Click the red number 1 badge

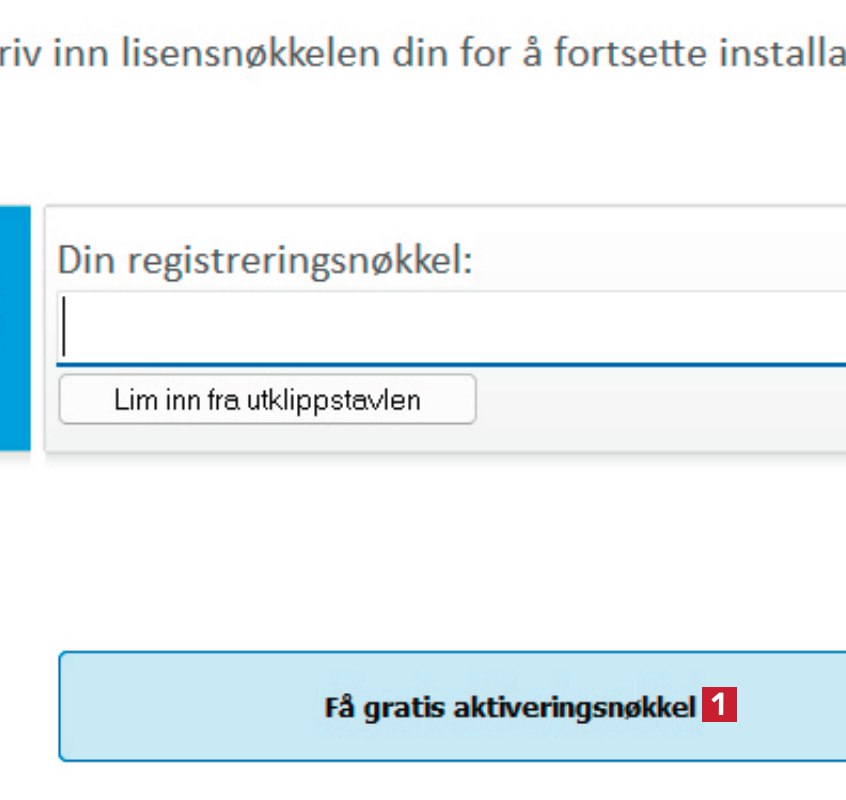(x=719, y=707)
